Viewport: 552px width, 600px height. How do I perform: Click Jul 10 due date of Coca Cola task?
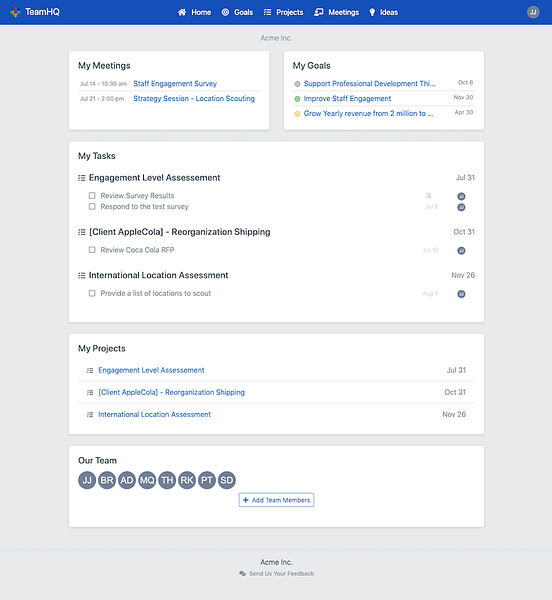pos(430,250)
